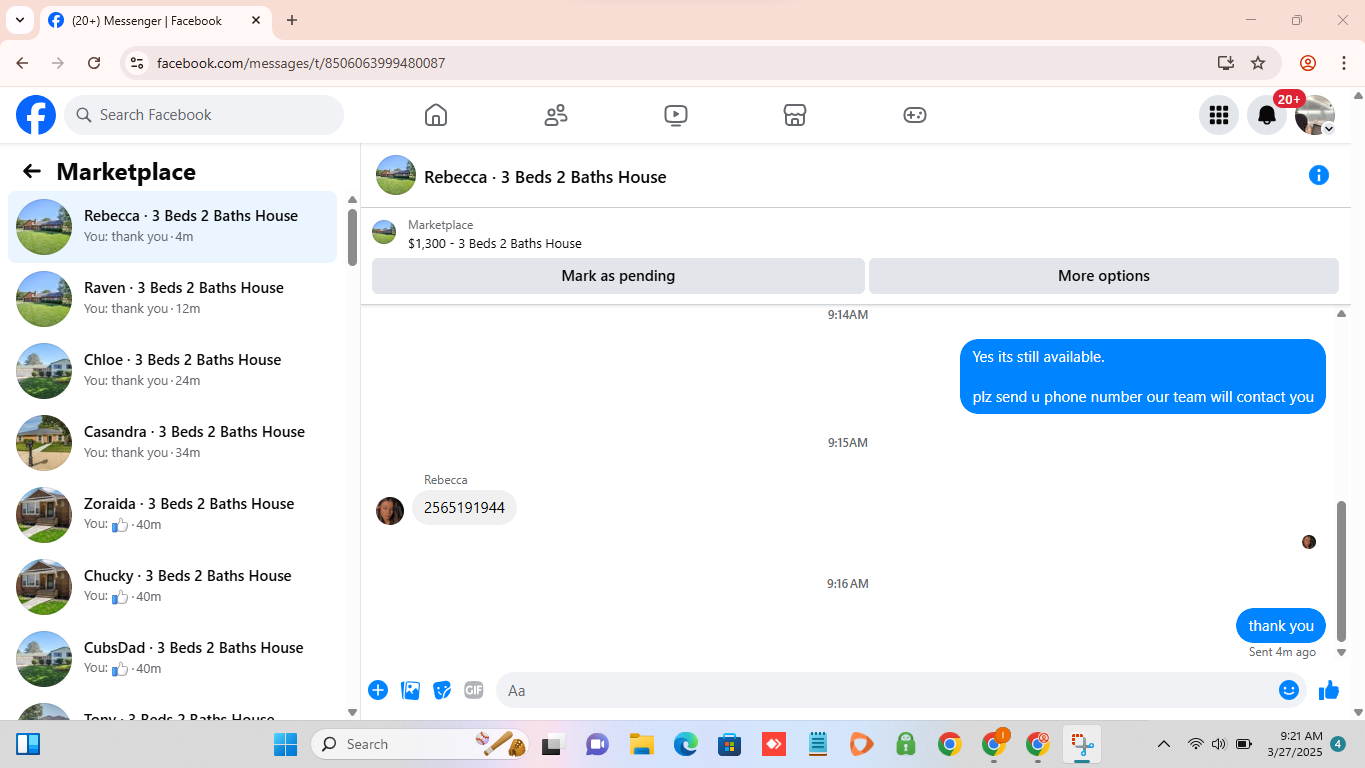This screenshot has height=768, width=1365.
Task: Attach a photo using the image icon
Action: (410, 690)
